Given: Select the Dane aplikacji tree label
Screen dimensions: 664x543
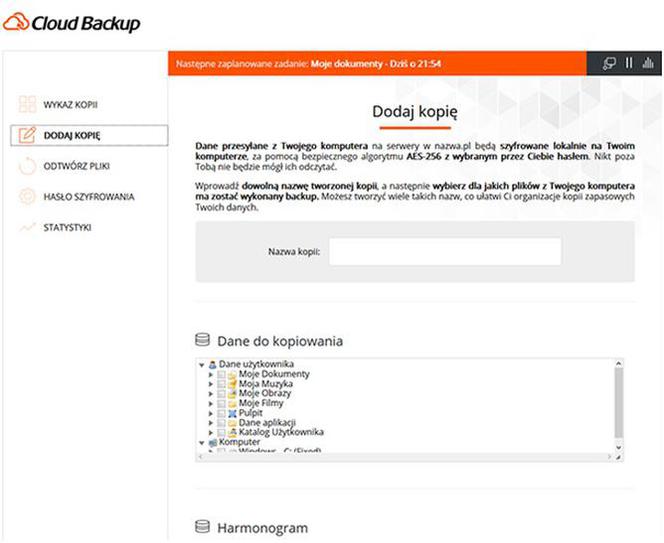Looking at the screenshot, I should (x=267, y=423).
